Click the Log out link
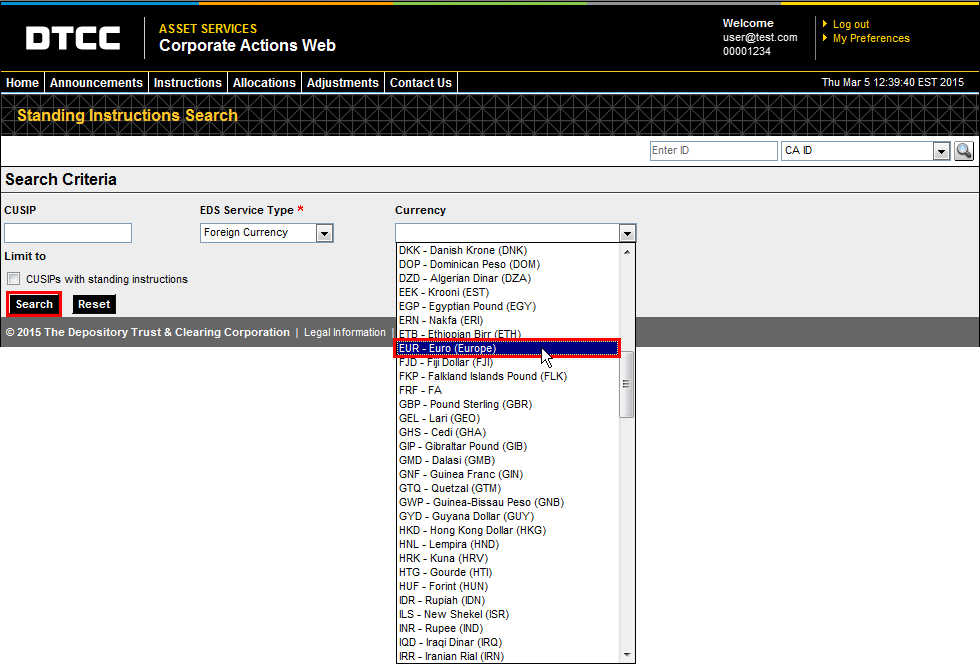This screenshot has width=980, height=671. [x=850, y=24]
